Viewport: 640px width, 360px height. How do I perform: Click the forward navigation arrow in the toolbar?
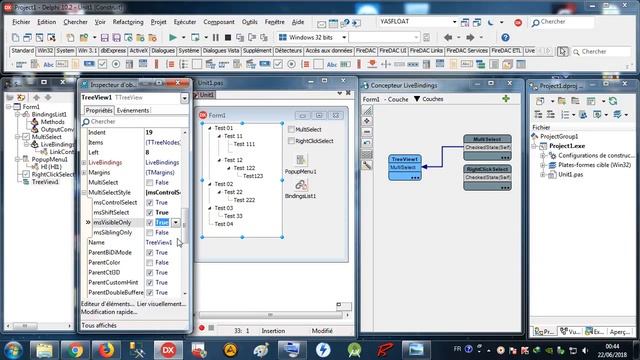click(470, 38)
